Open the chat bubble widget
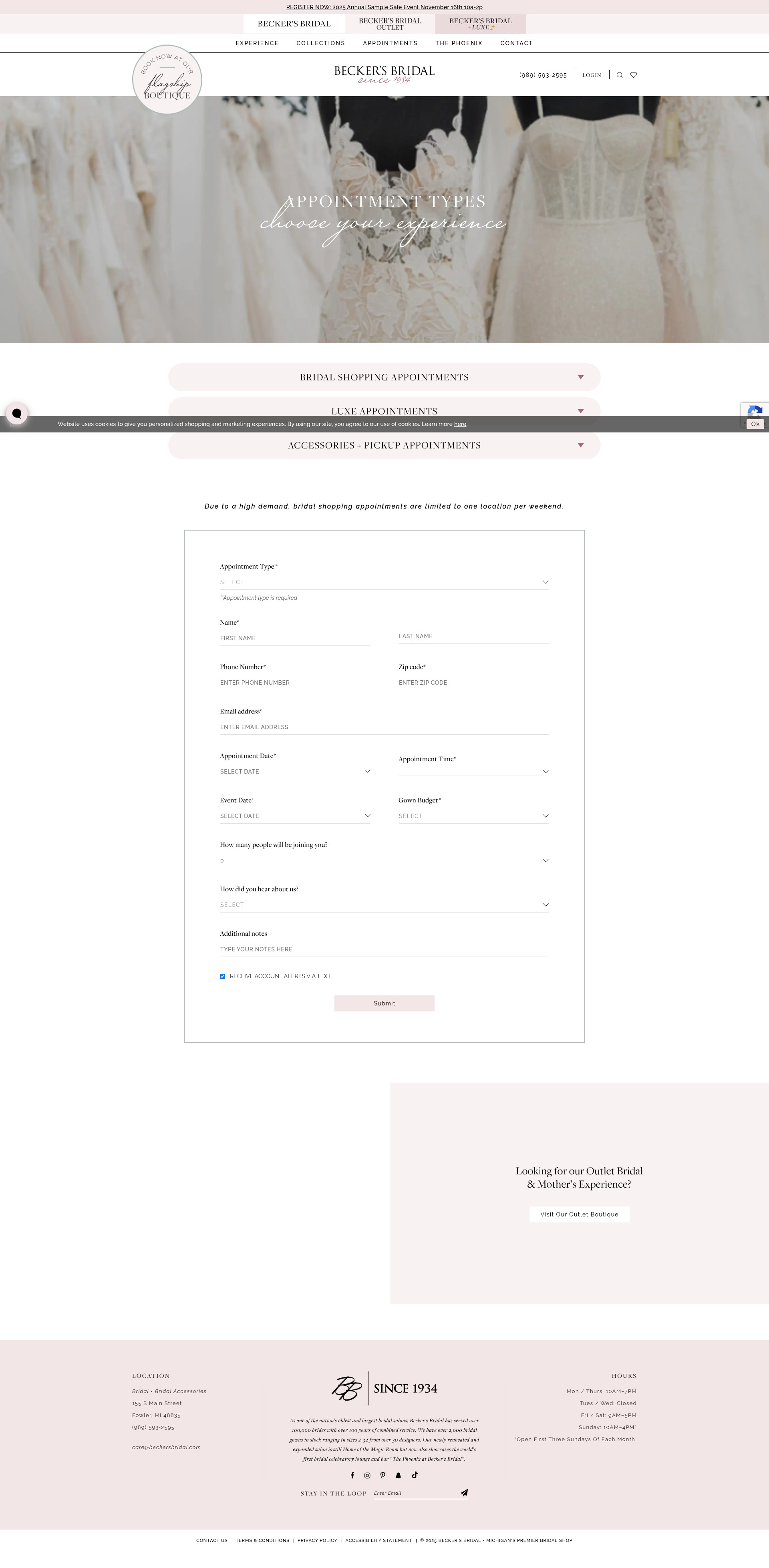This screenshot has width=769, height=1568. coord(16,413)
